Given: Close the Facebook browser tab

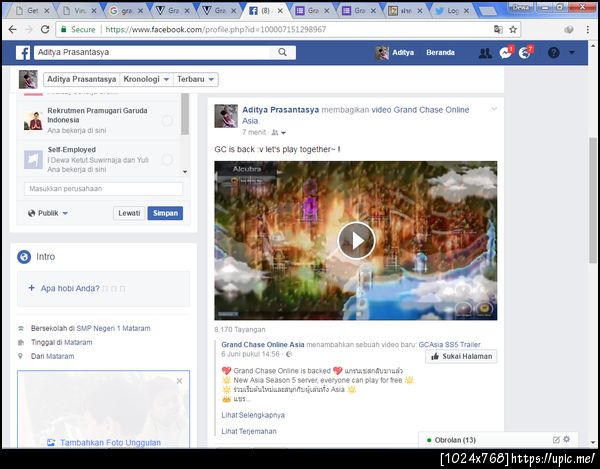Looking at the screenshot, I should click(280, 11).
